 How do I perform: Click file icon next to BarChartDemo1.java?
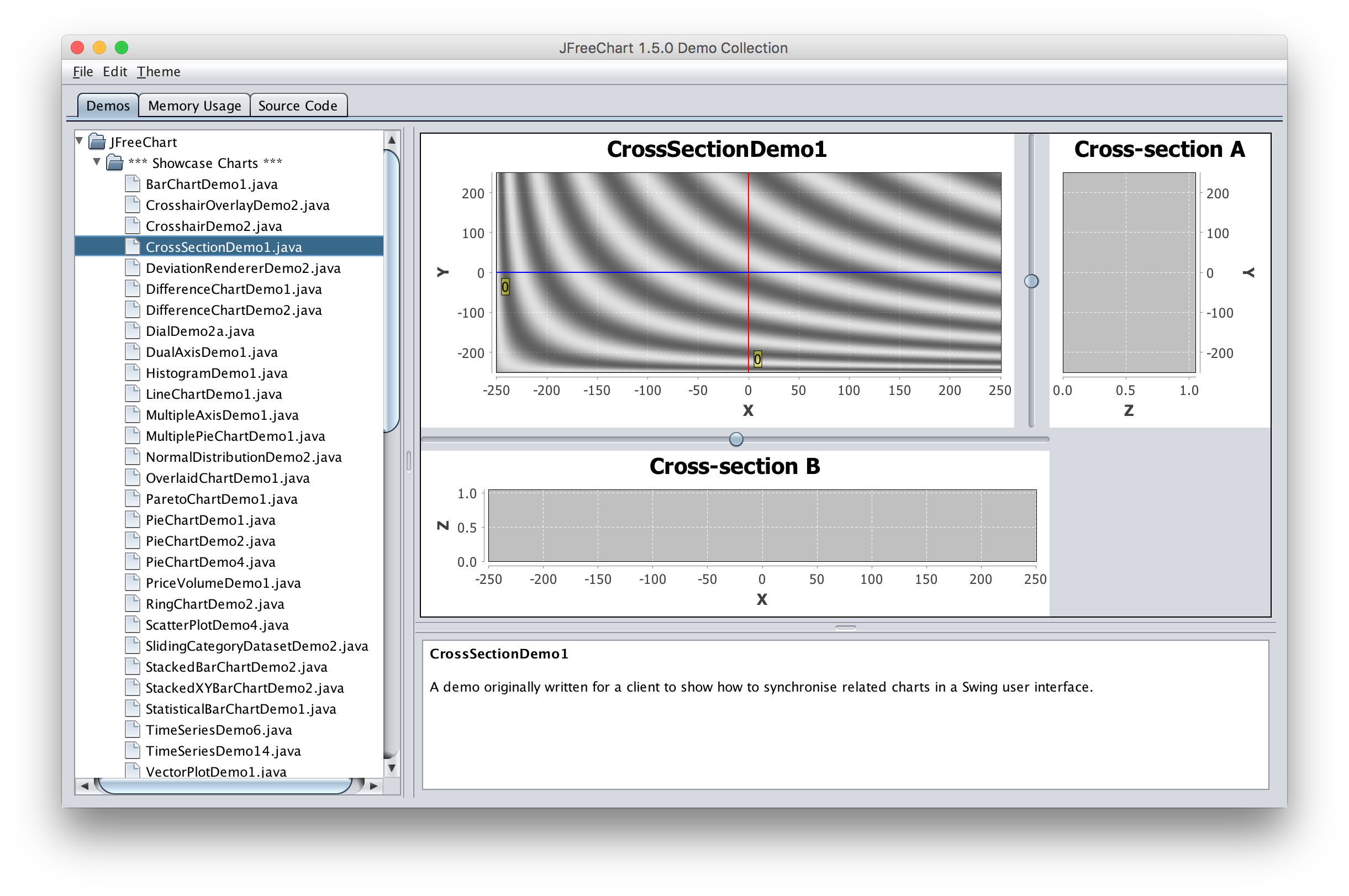pos(133,184)
